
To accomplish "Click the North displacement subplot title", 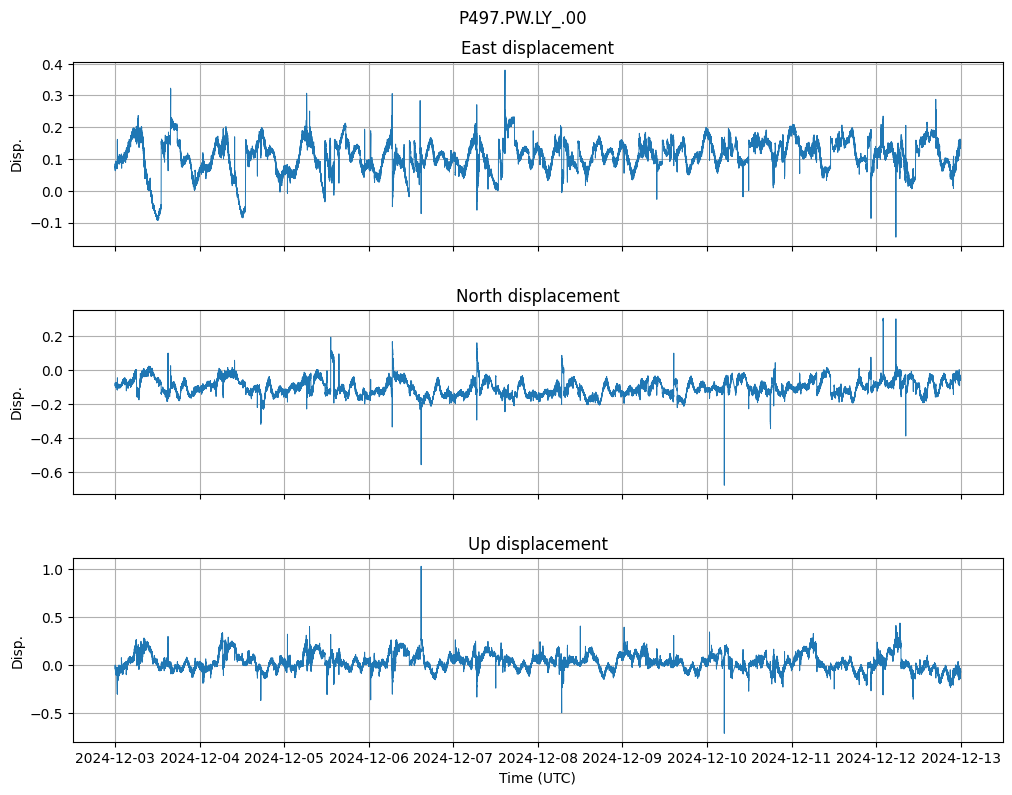I will [x=537, y=296].
